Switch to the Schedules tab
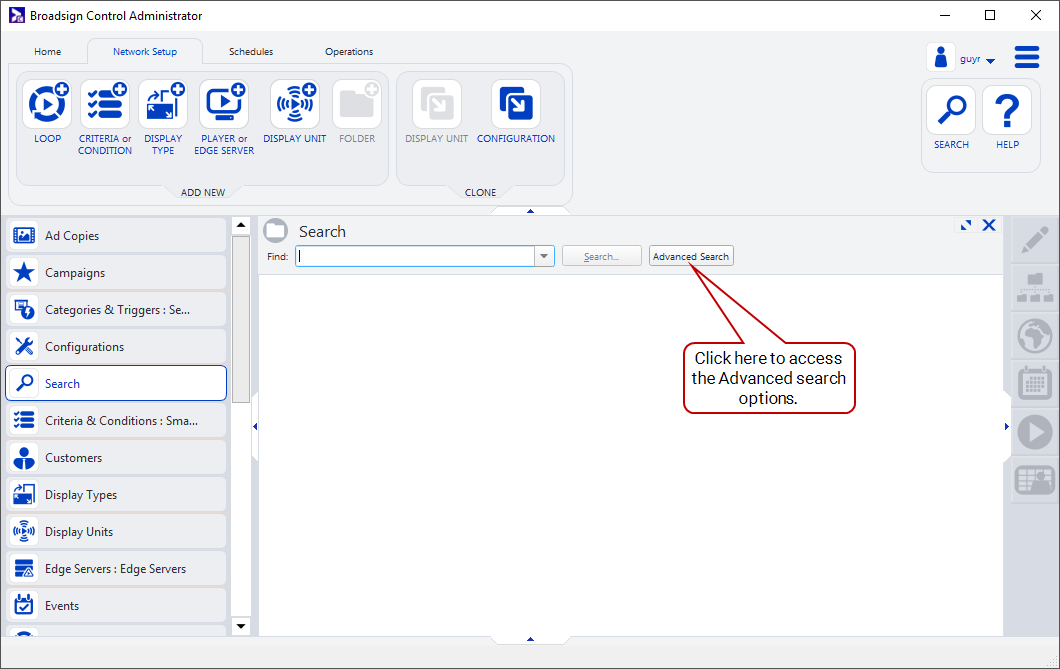Image resolution: width=1060 pixels, height=669 pixels. (251, 51)
